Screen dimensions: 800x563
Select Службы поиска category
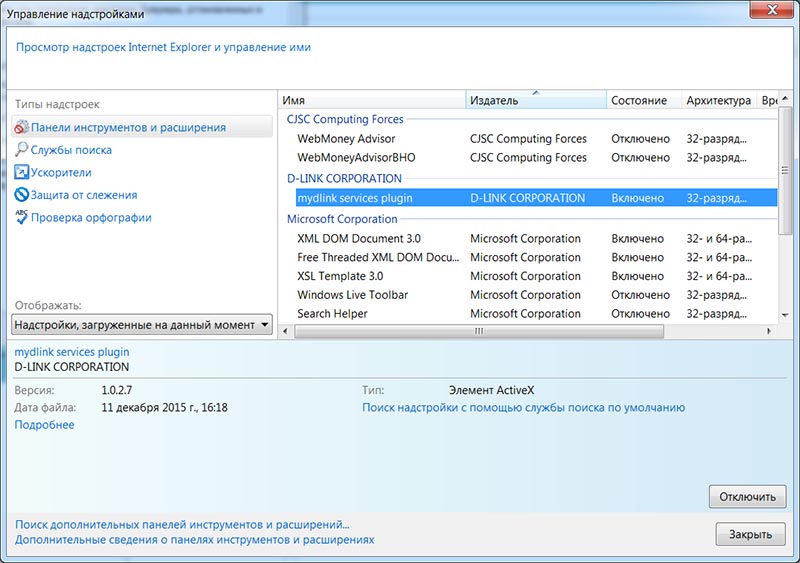coord(71,150)
